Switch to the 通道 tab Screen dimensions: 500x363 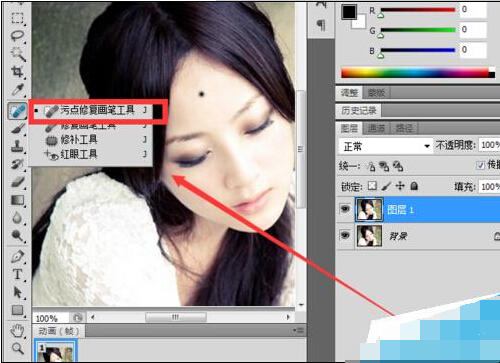[376, 128]
